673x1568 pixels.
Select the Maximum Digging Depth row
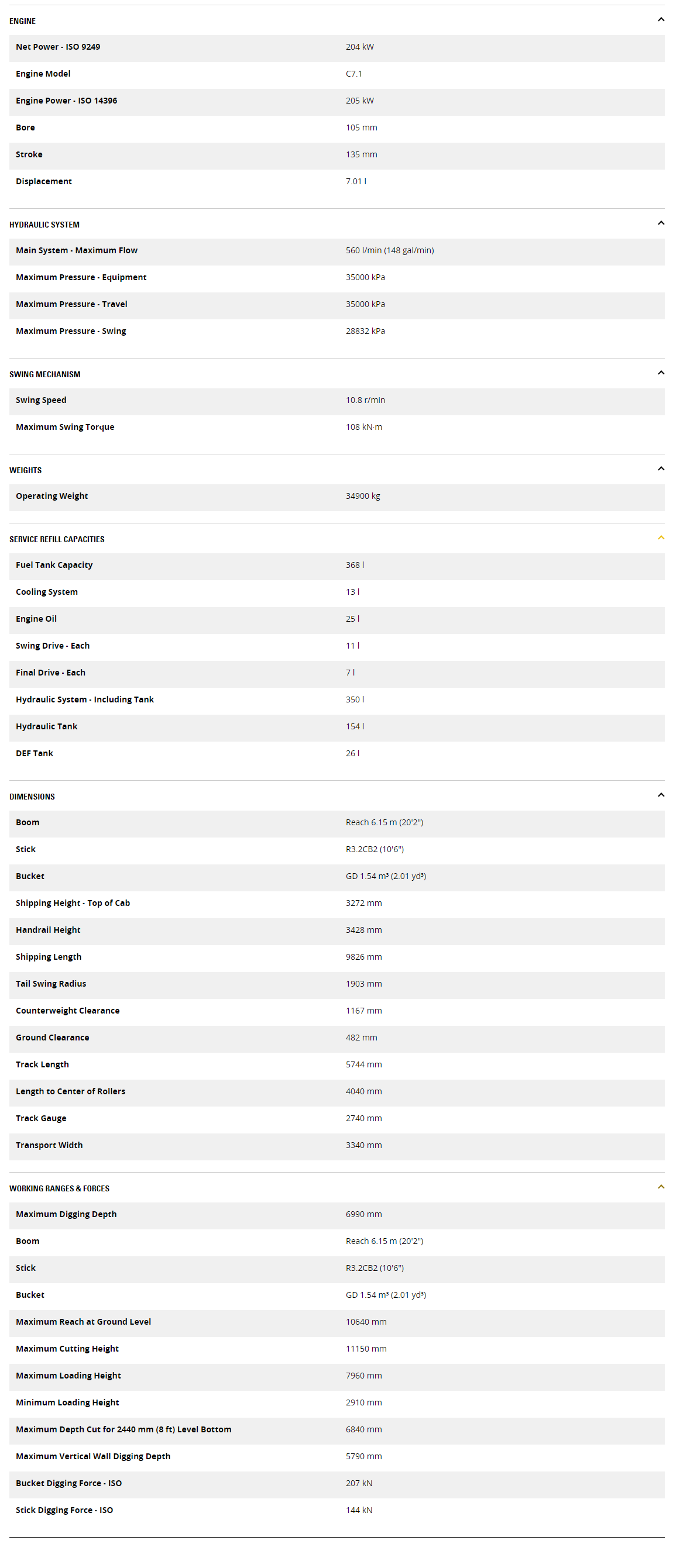(x=337, y=1215)
